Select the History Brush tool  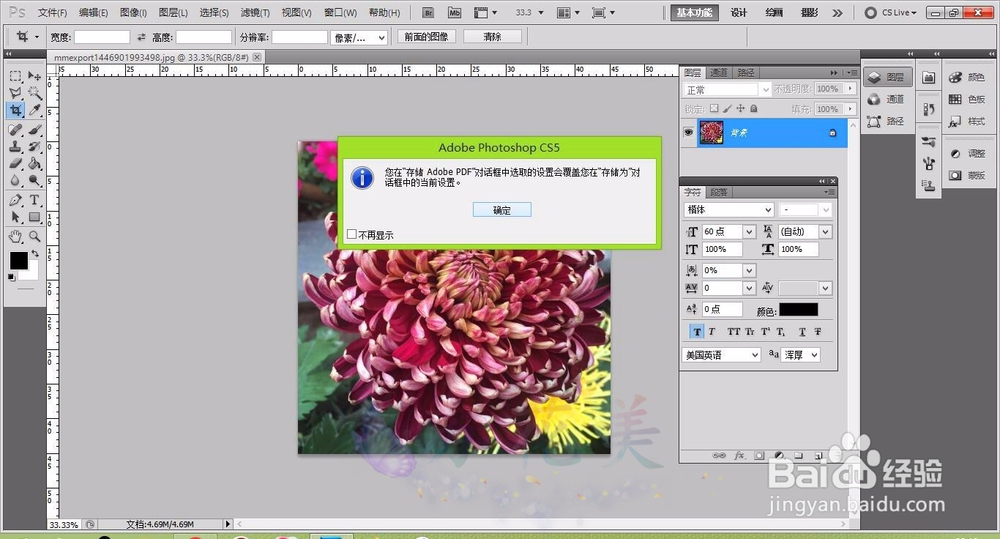34,146
